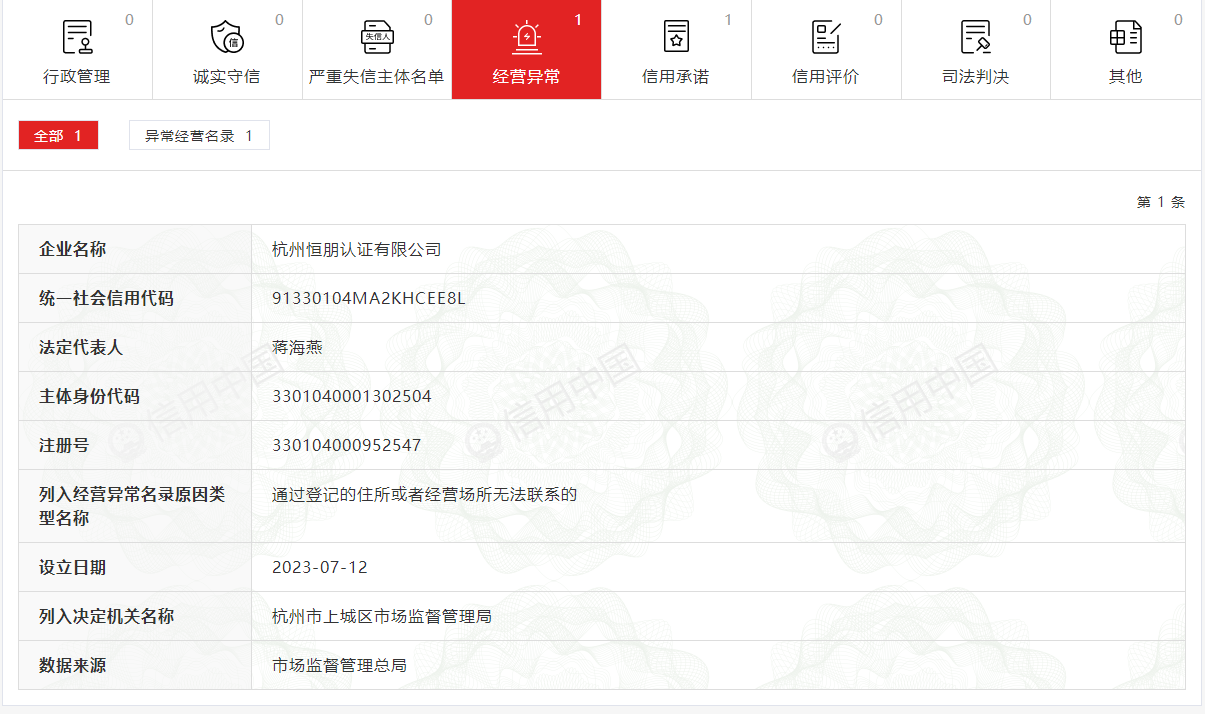The height and width of the screenshot is (714, 1205).
Task: Click the count badge on 经营异常 tab
Action: pos(578,20)
